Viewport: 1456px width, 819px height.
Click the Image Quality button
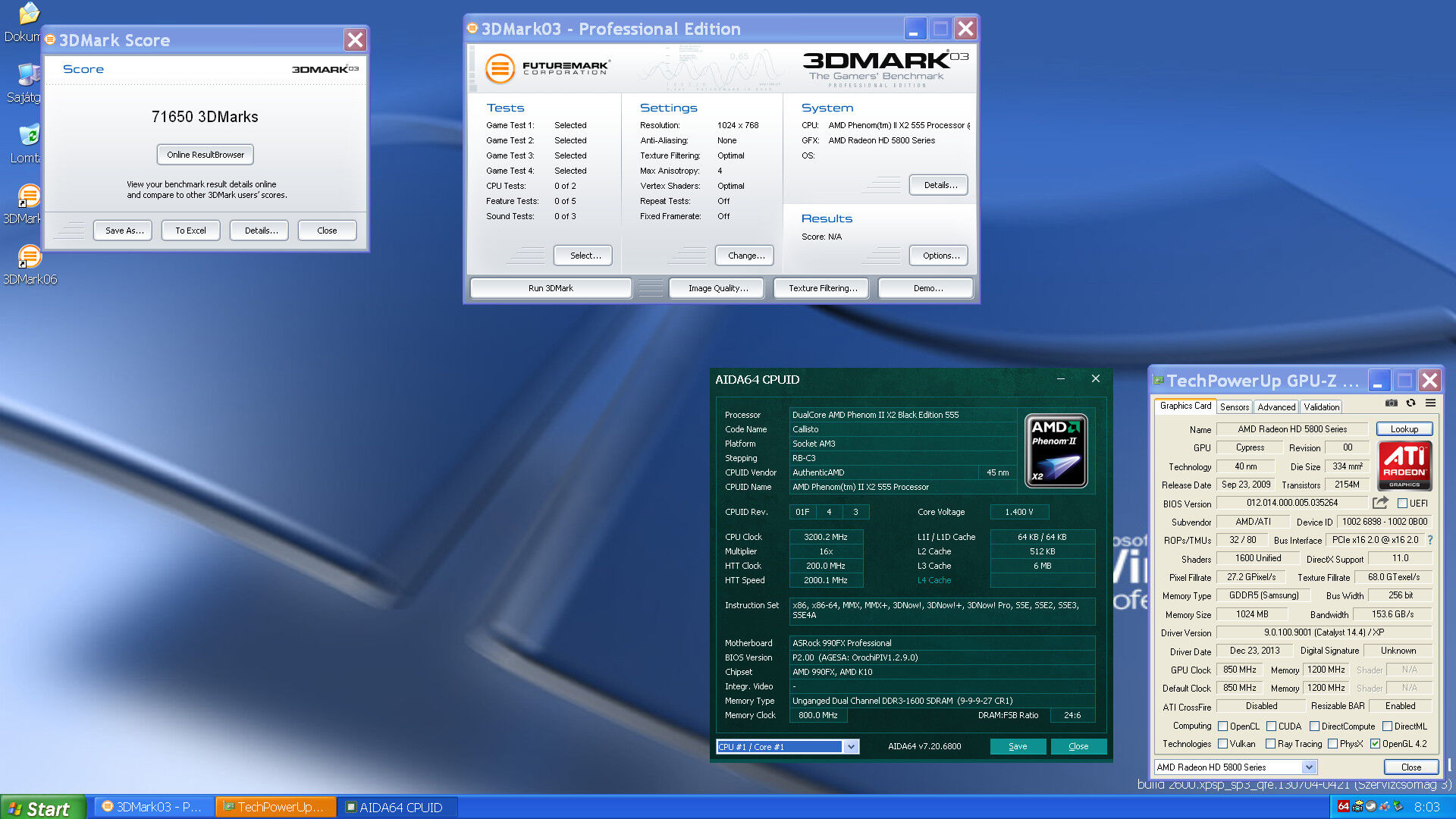[717, 288]
